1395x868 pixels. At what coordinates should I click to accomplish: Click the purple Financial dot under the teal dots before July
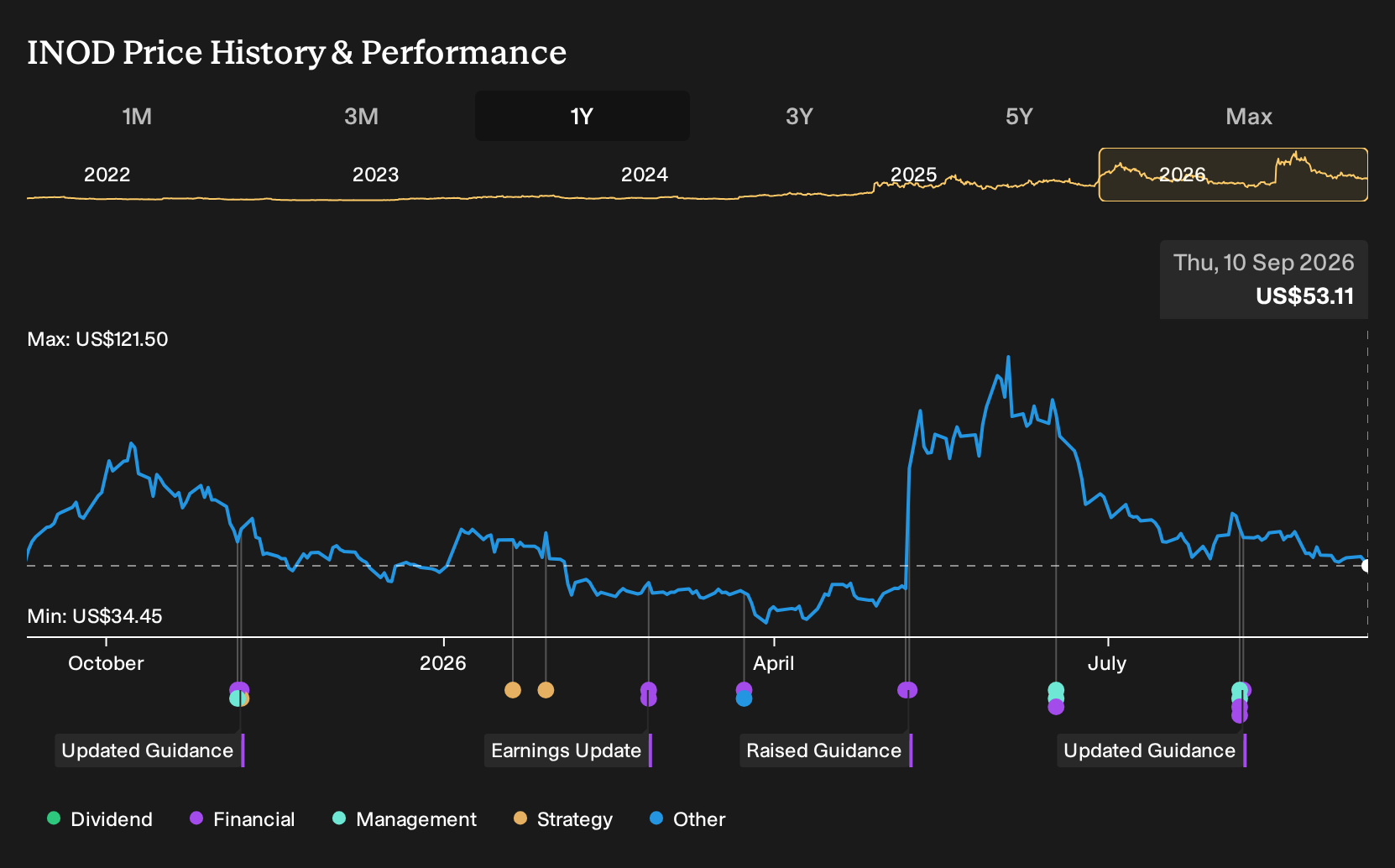pyautogui.click(x=1056, y=707)
